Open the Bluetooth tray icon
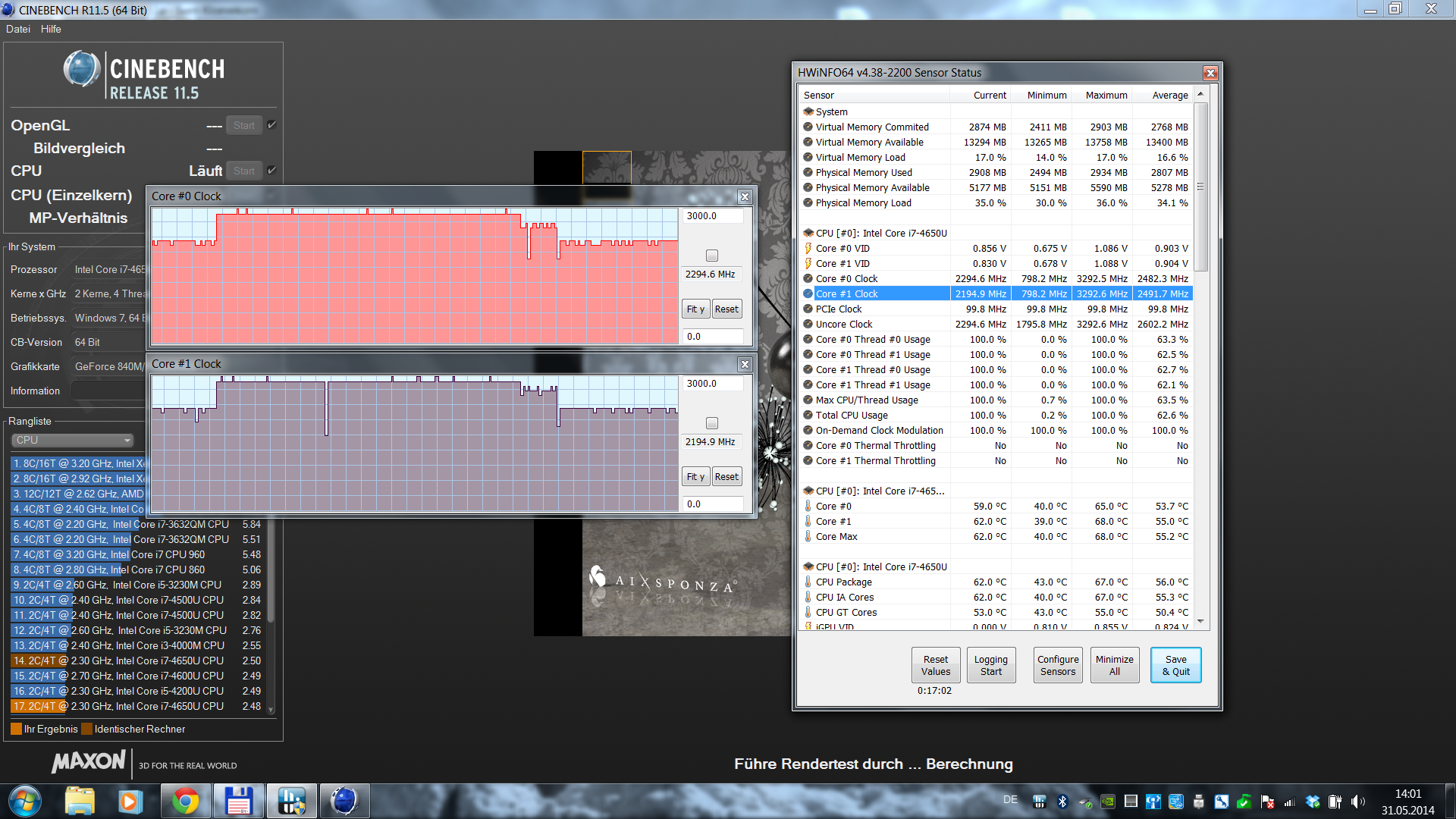This screenshot has width=1456, height=819. click(x=1062, y=802)
